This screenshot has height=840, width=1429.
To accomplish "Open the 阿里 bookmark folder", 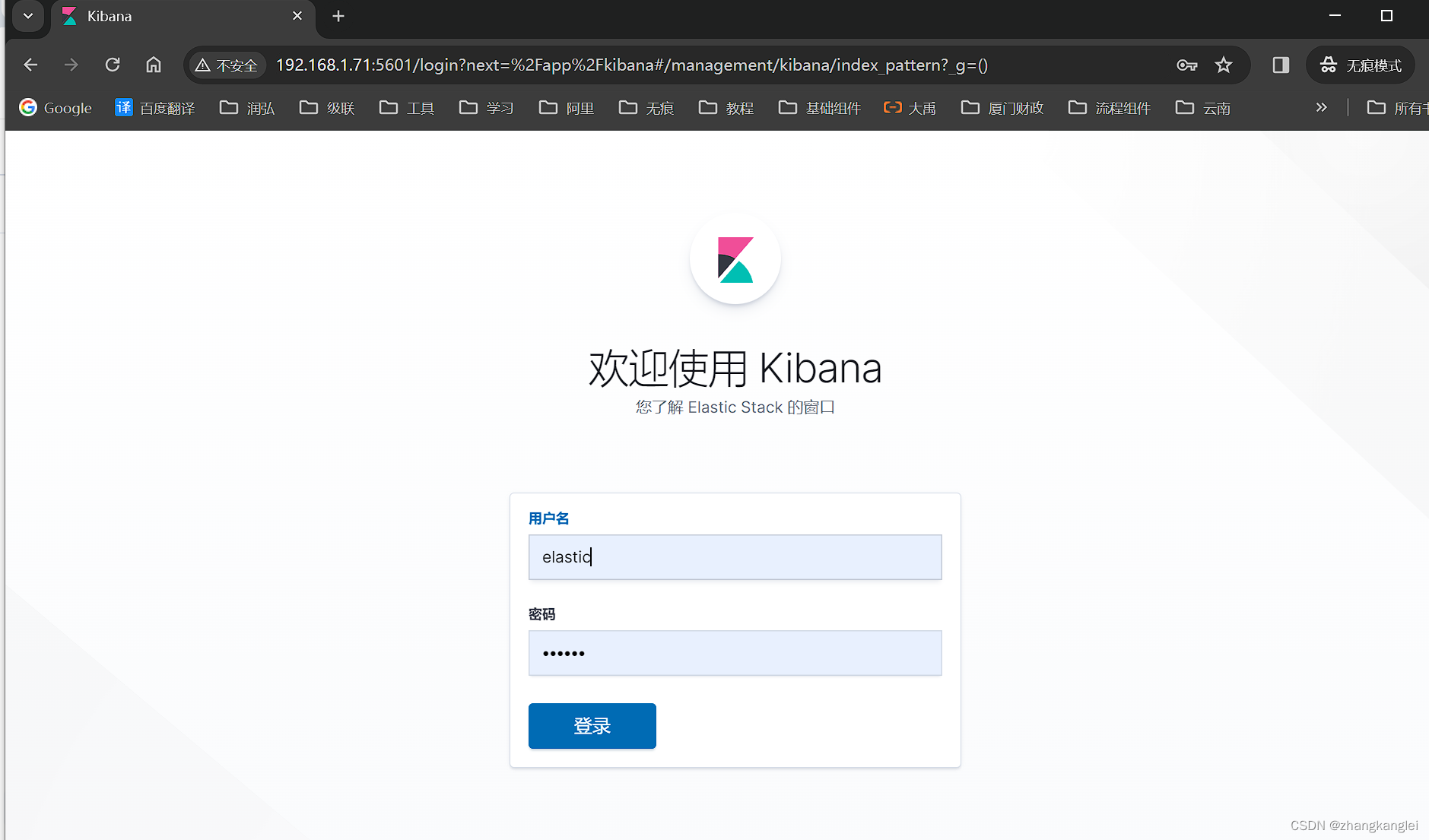I will (567, 108).
